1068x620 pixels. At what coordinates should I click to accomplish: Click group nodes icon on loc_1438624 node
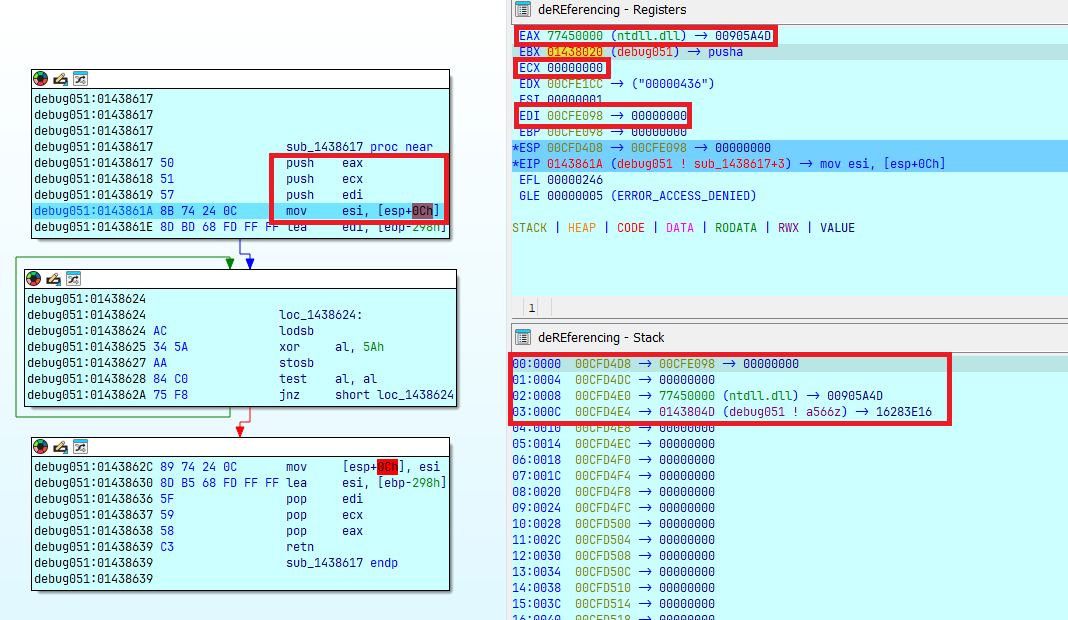click(74, 278)
